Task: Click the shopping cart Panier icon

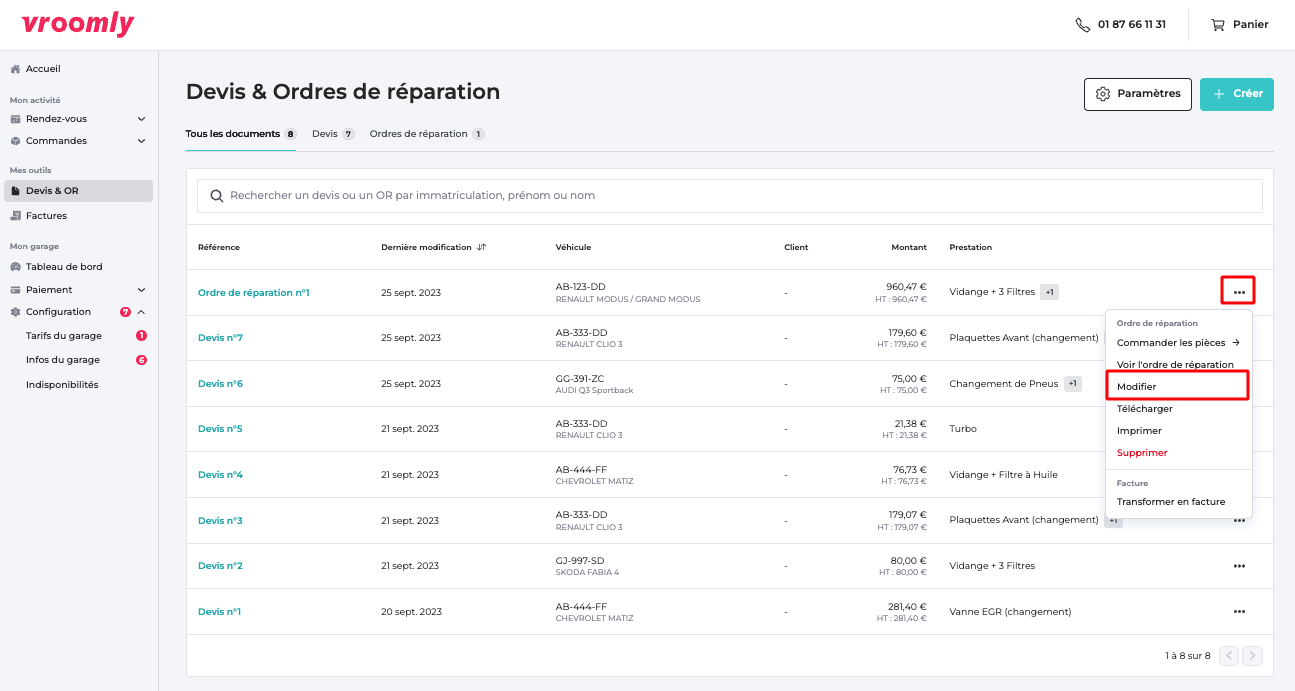Action: (1217, 25)
